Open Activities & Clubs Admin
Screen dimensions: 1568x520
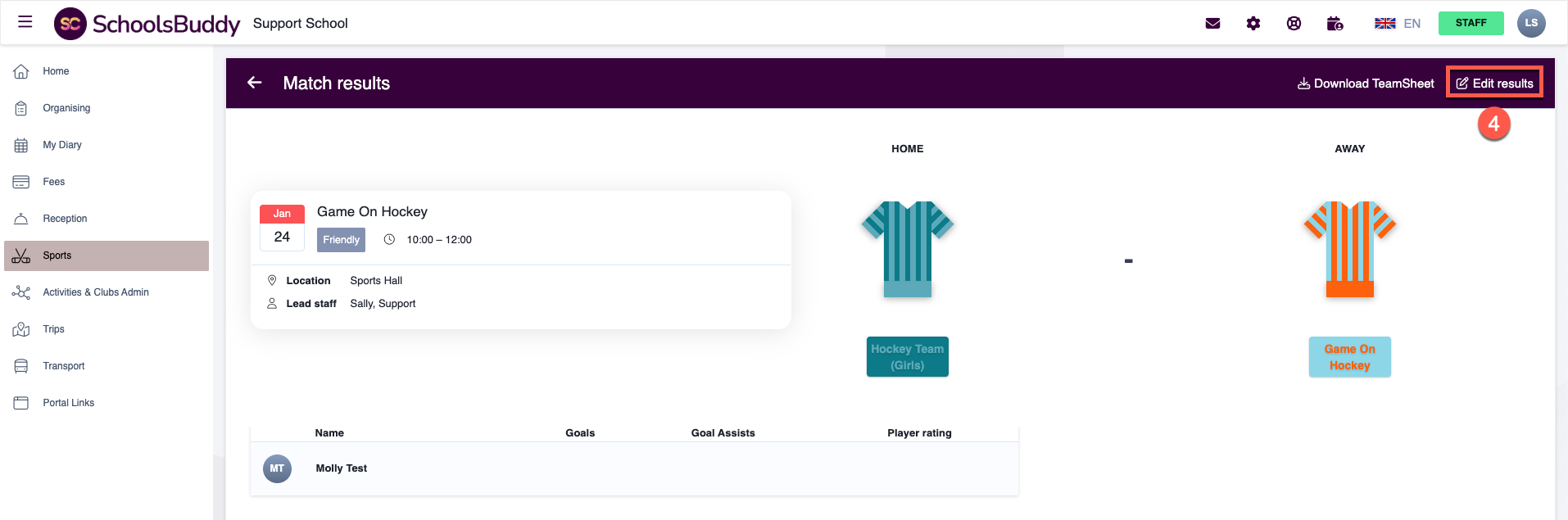pyautogui.click(x=96, y=292)
